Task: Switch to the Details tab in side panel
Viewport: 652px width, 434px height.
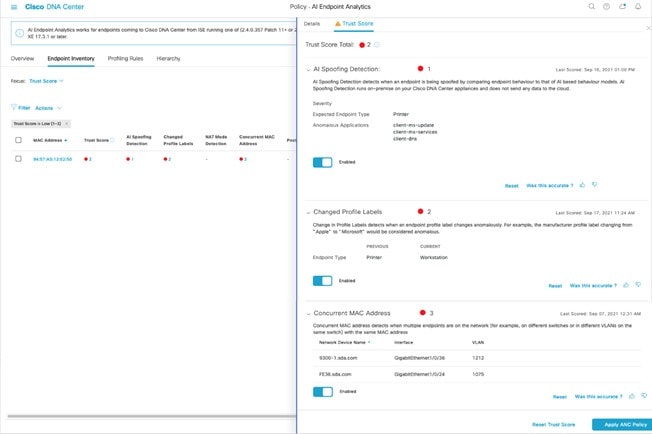Action: 312,24
